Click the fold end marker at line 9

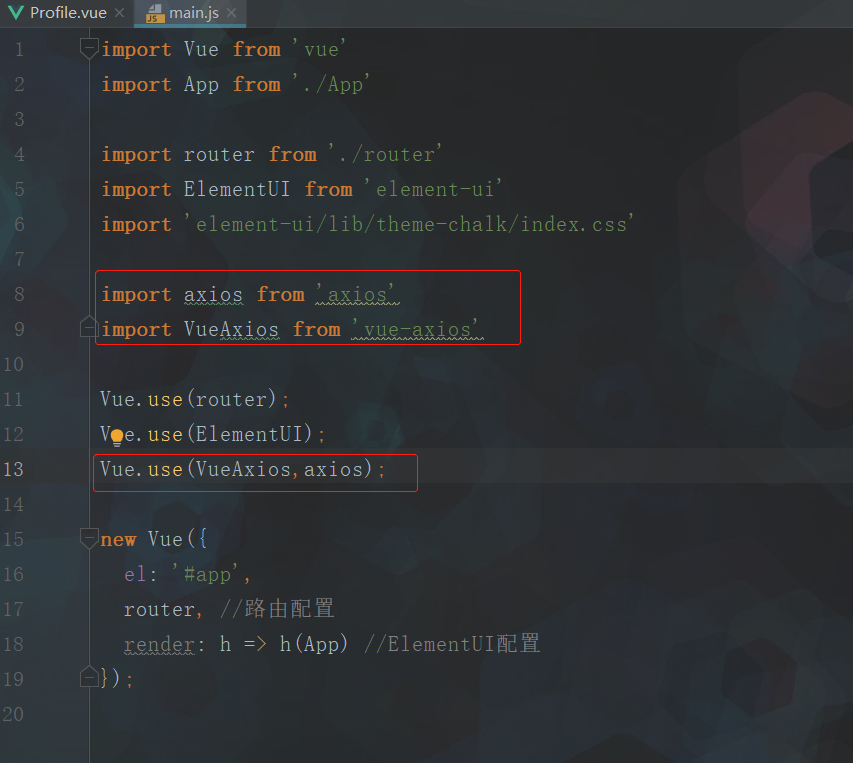pos(89,326)
